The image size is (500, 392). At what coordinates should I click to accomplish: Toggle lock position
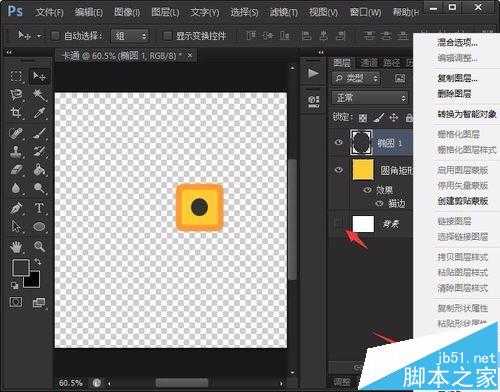coord(394,118)
